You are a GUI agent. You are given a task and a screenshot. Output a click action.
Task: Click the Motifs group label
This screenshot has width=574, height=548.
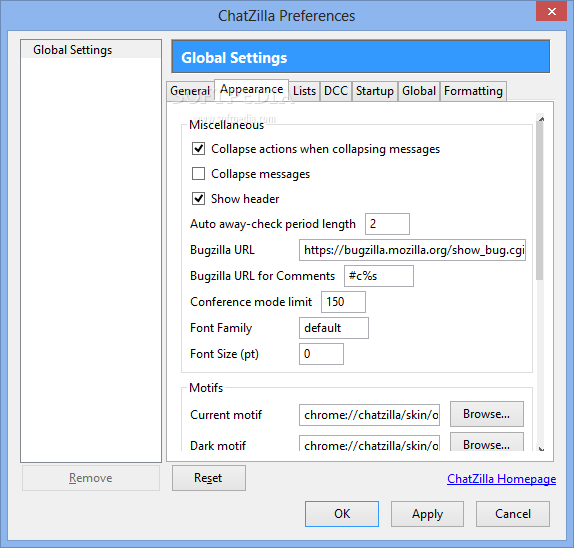(x=206, y=388)
